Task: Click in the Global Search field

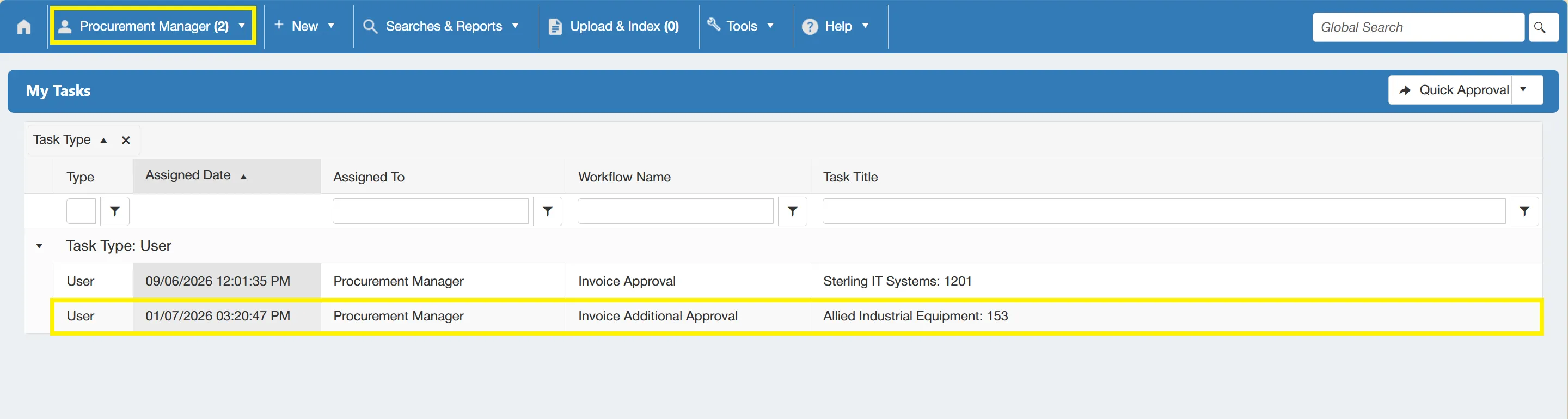Action: (x=1417, y=27)
